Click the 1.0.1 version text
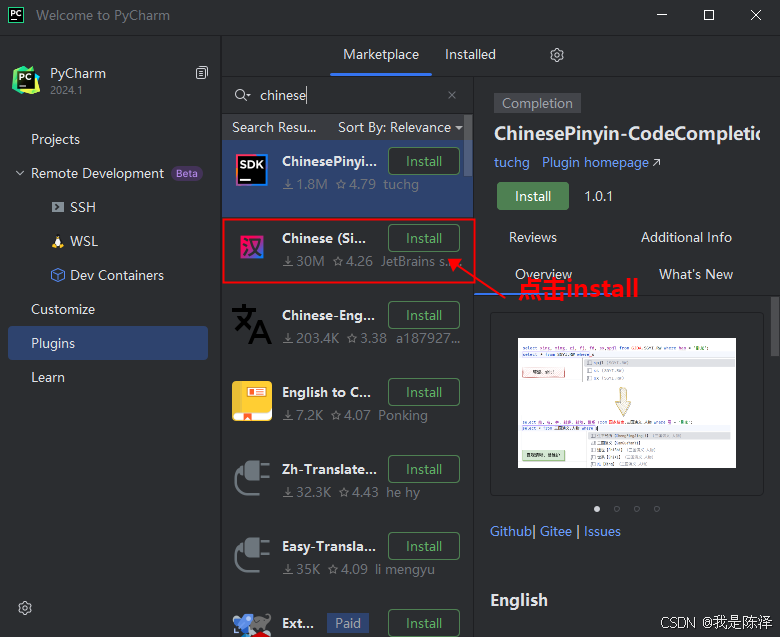The image size is (780, 637). pyautogui.click(x=598, y=196)
